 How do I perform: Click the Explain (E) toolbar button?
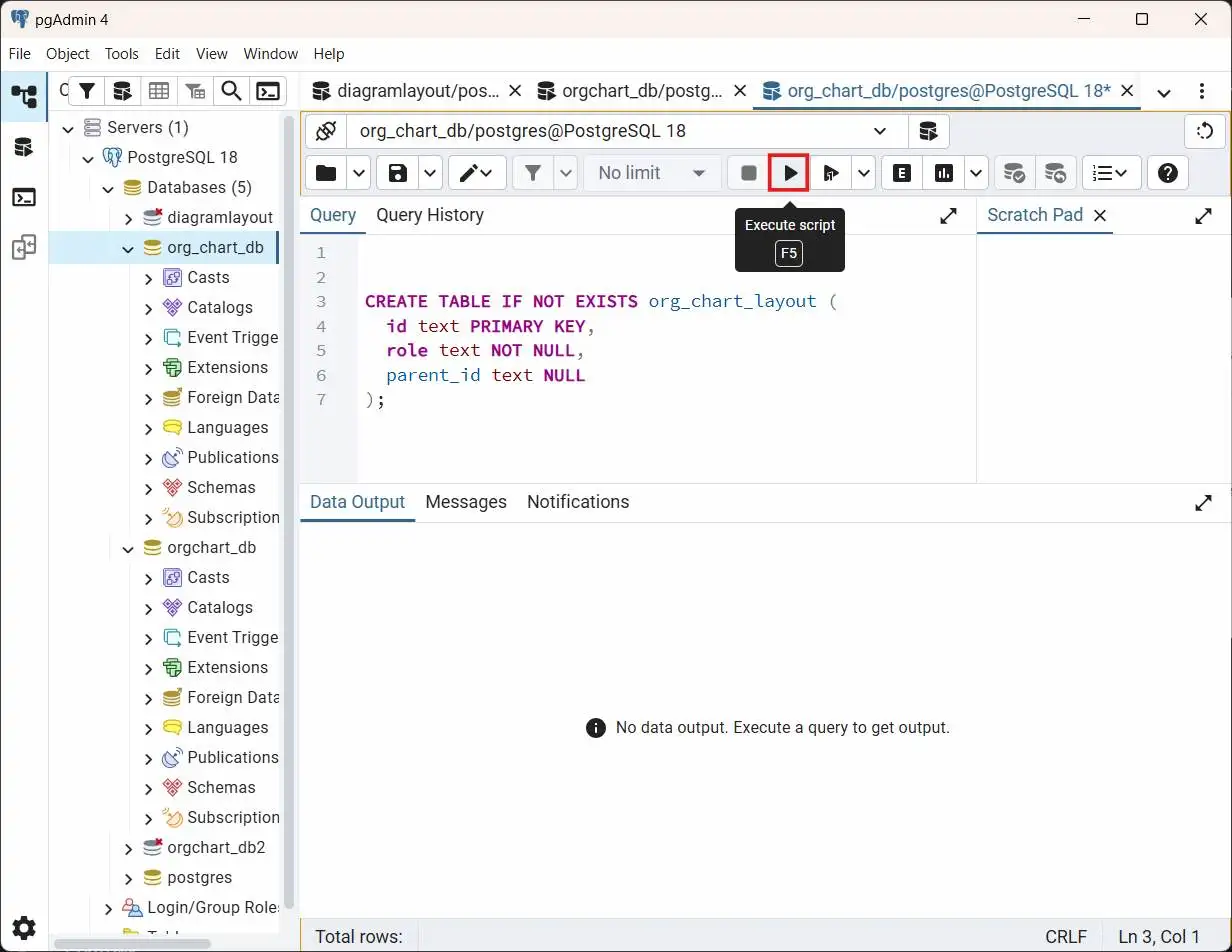tap(901, 173)
